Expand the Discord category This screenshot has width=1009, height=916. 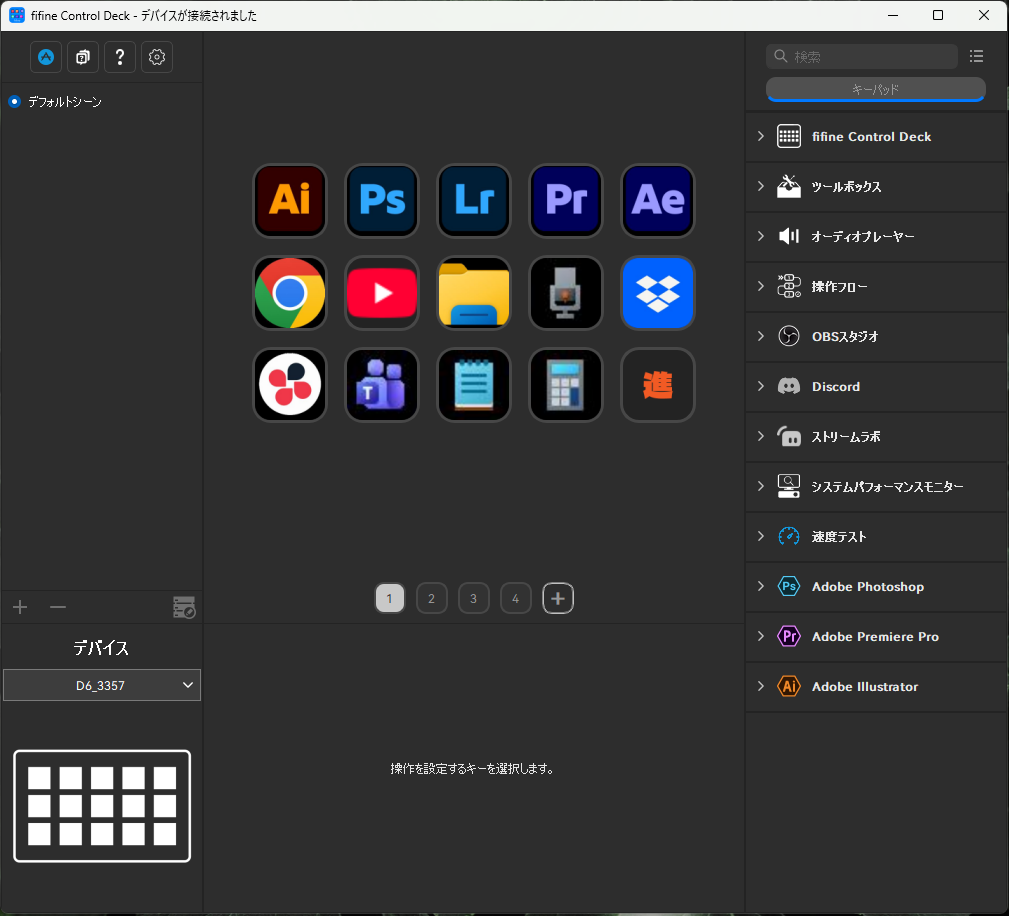click(x=876, y=386)
